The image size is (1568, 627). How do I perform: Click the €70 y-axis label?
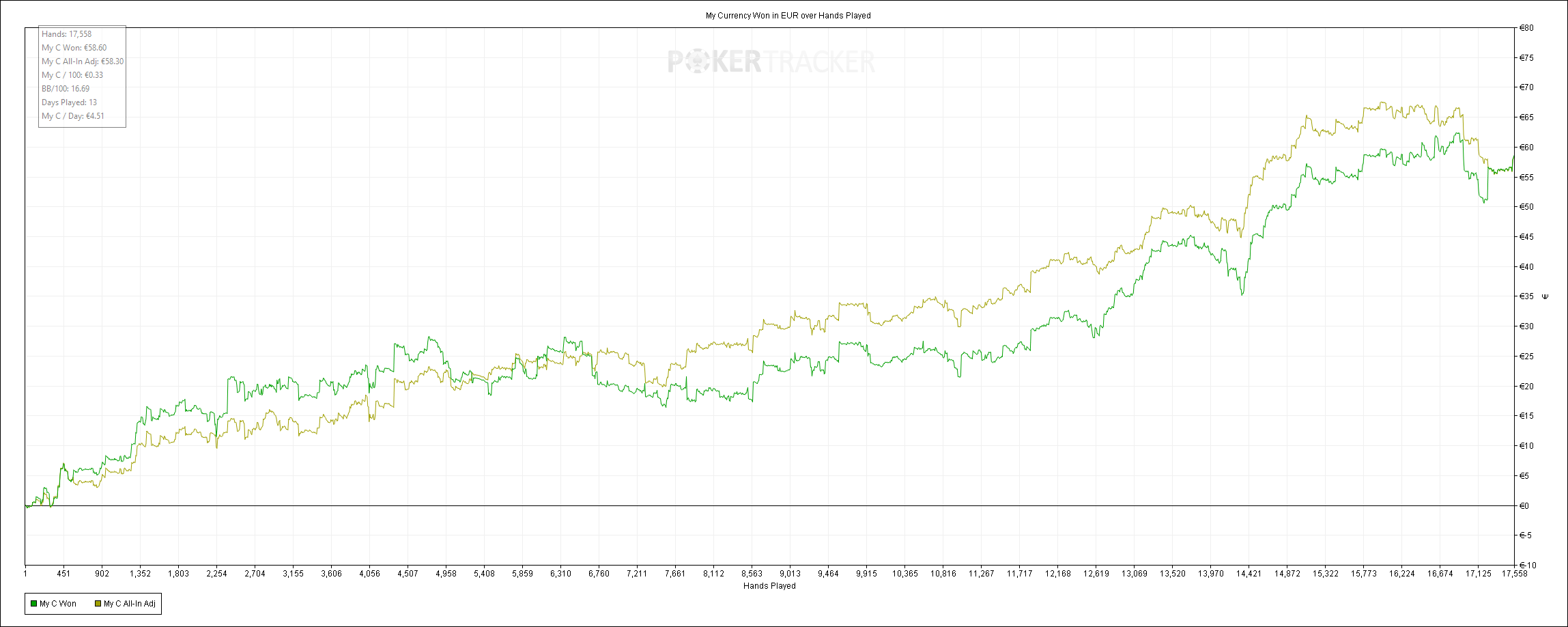[1526, 87]
